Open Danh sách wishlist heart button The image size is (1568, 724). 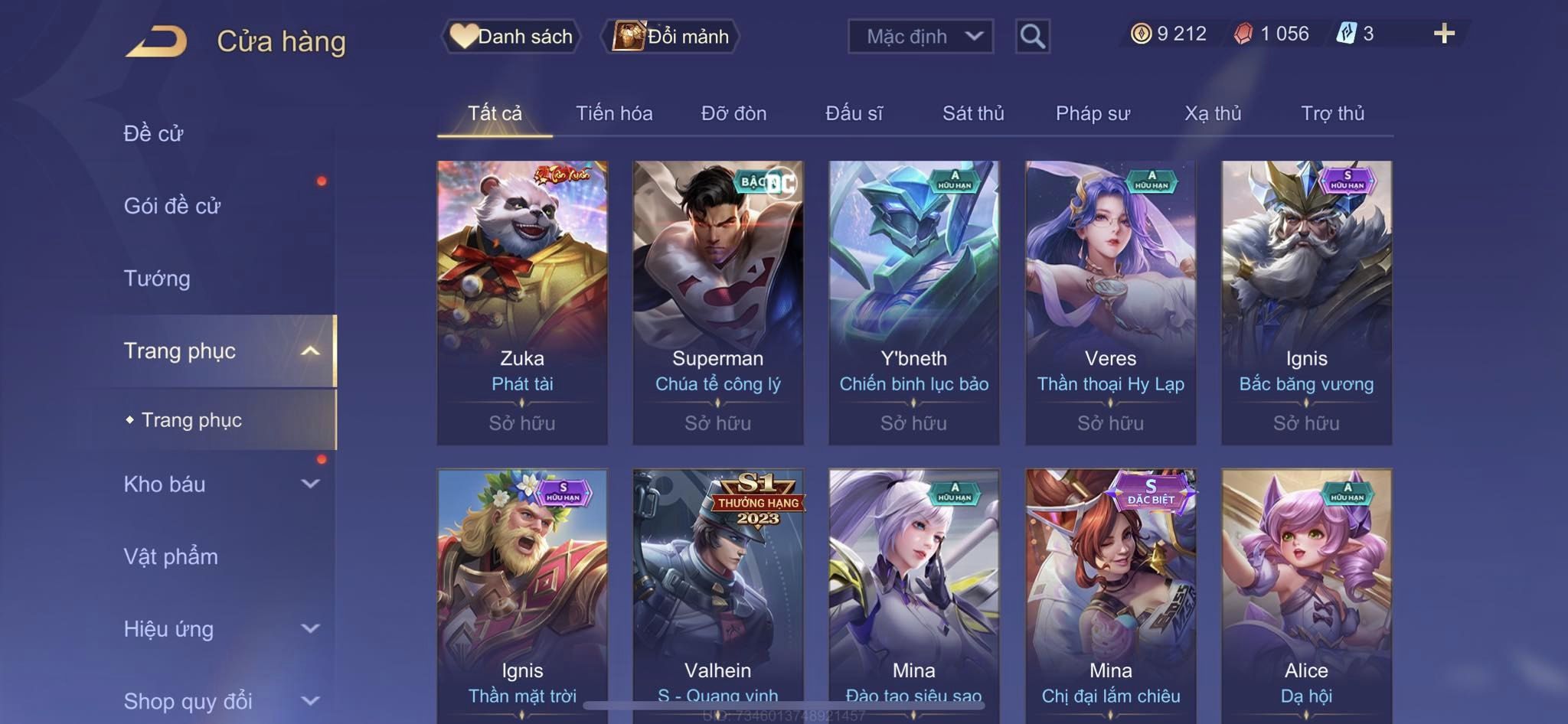click(x=511, y=36)
